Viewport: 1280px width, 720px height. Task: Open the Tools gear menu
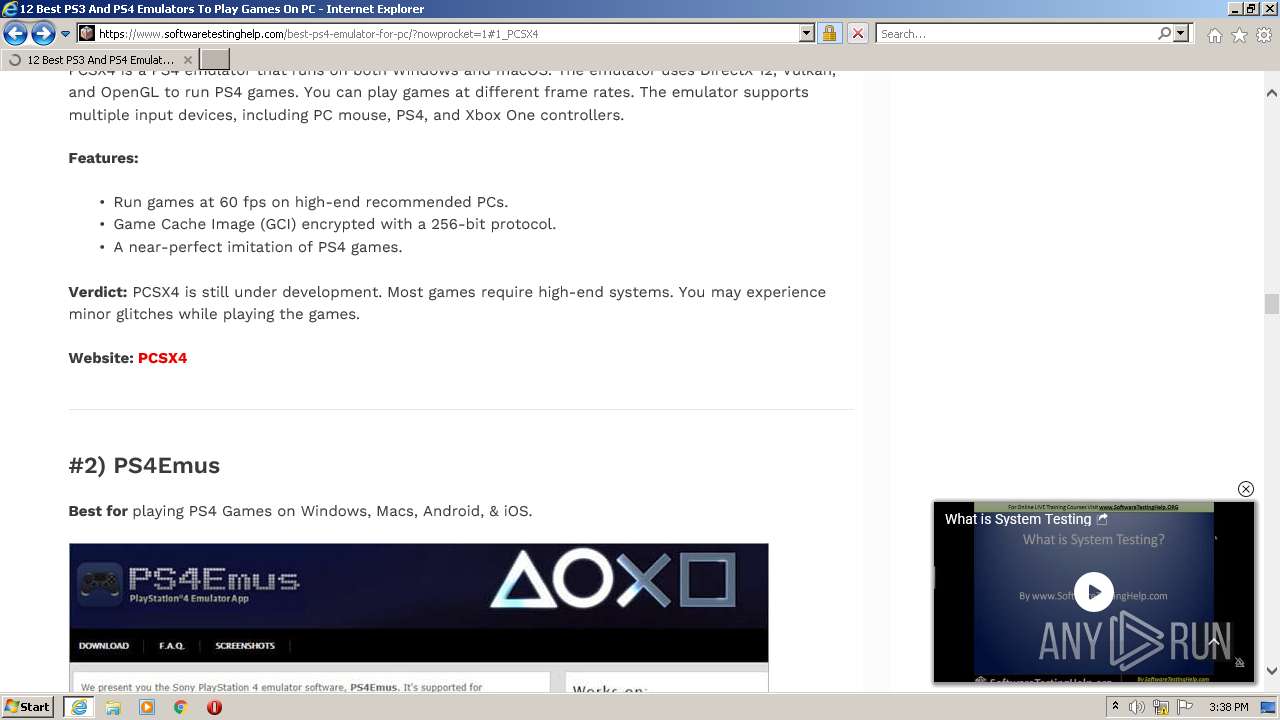pos(1264,35)
